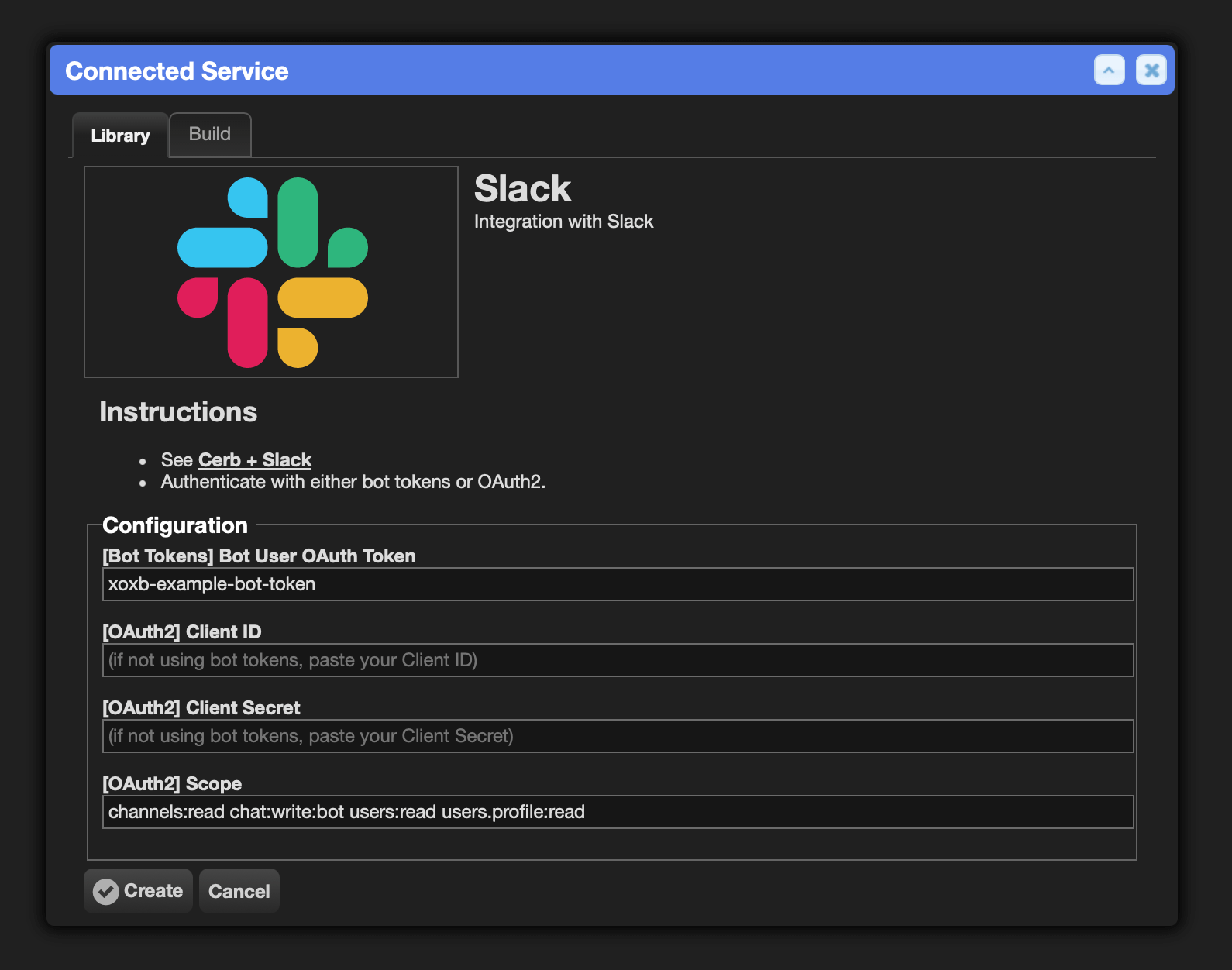1232x970 pixels.
Task: Click the Create button
Action: click(x=138, y=891)
